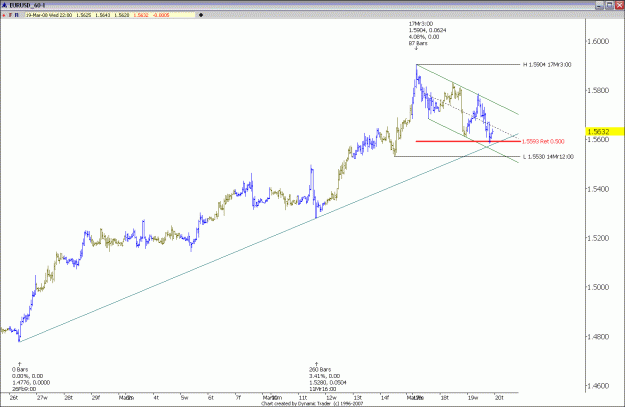This screenshot has height=407, width=625.
Task: Click the 1.4800 price axis label
Action: click(599, 337)
